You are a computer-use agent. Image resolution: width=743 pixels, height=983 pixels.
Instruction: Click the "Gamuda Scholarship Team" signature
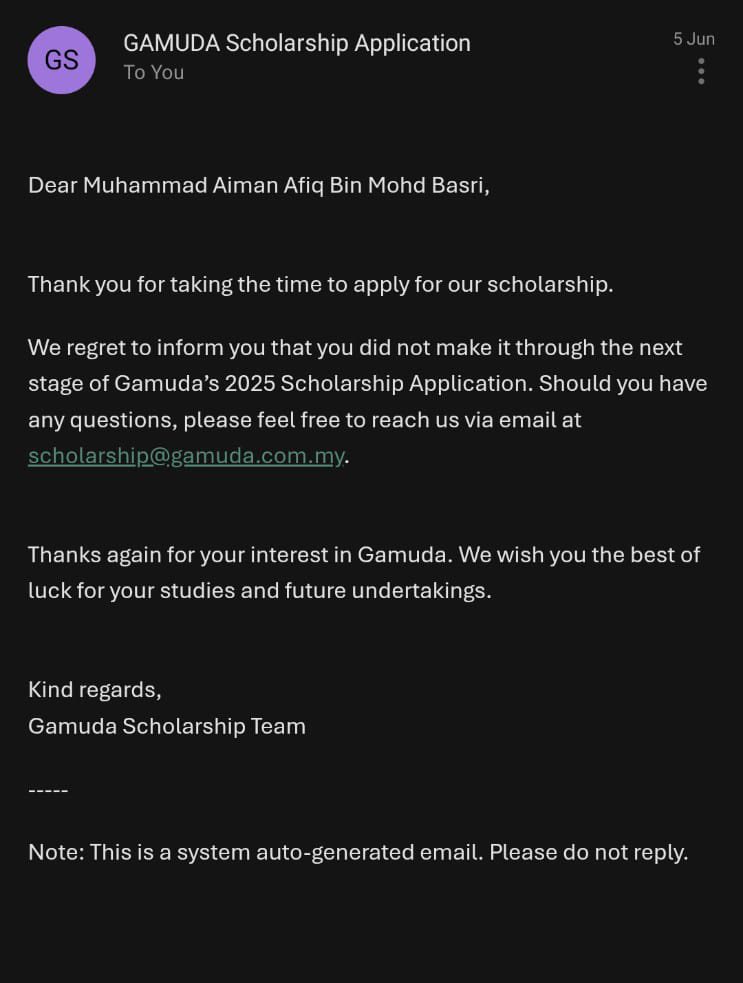[x=167, y=726]
